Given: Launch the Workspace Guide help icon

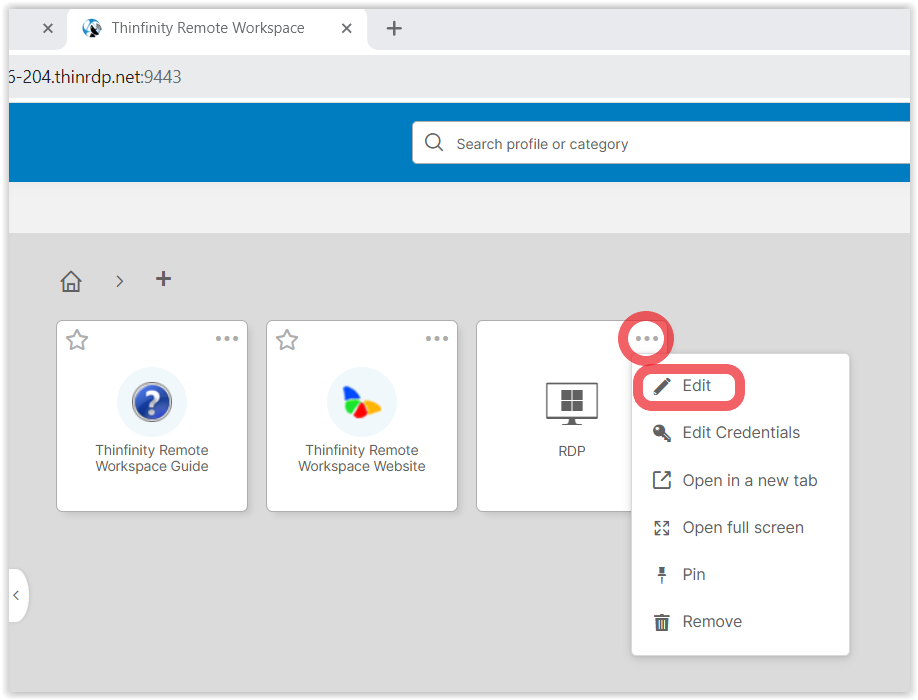Looking at the screenshot, I should pyautogui.click(x=152, y=402).
